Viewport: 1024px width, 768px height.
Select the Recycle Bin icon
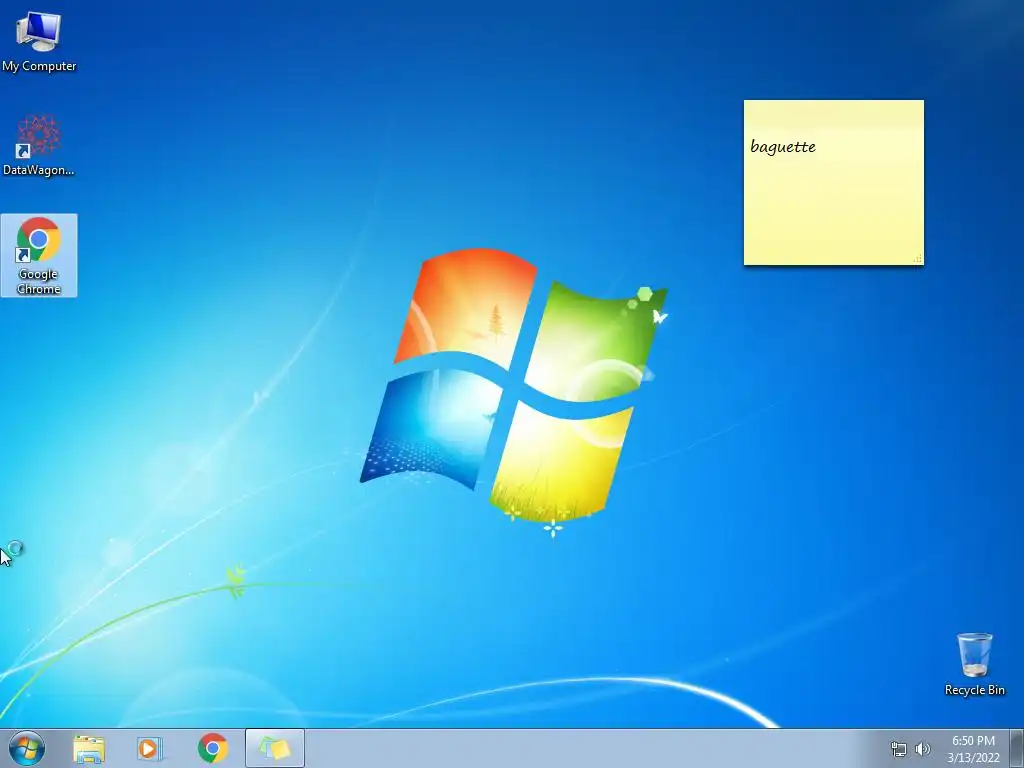coord(974,664)
